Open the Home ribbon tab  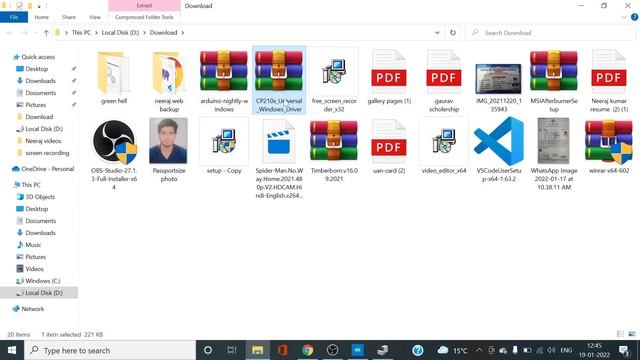point(42,17)
